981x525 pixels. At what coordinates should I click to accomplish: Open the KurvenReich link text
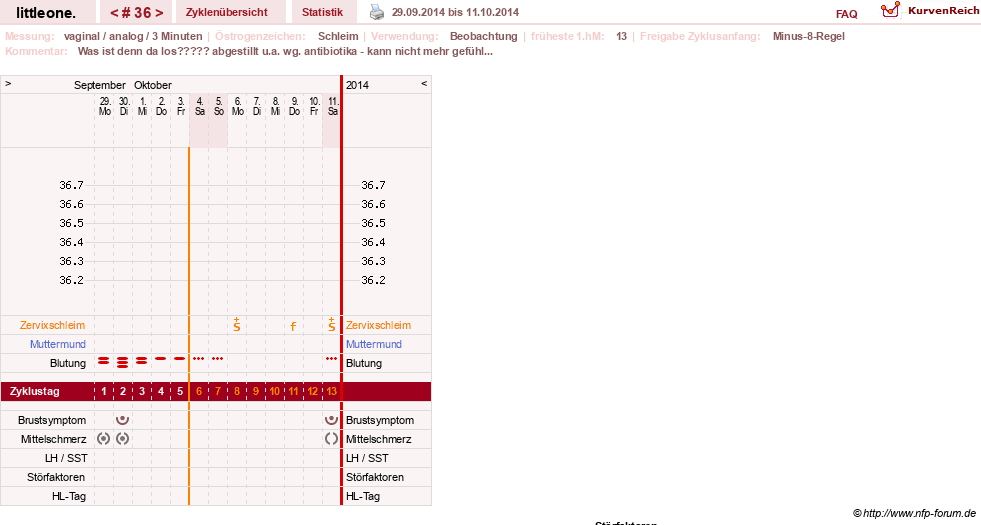tap(943, 11)
